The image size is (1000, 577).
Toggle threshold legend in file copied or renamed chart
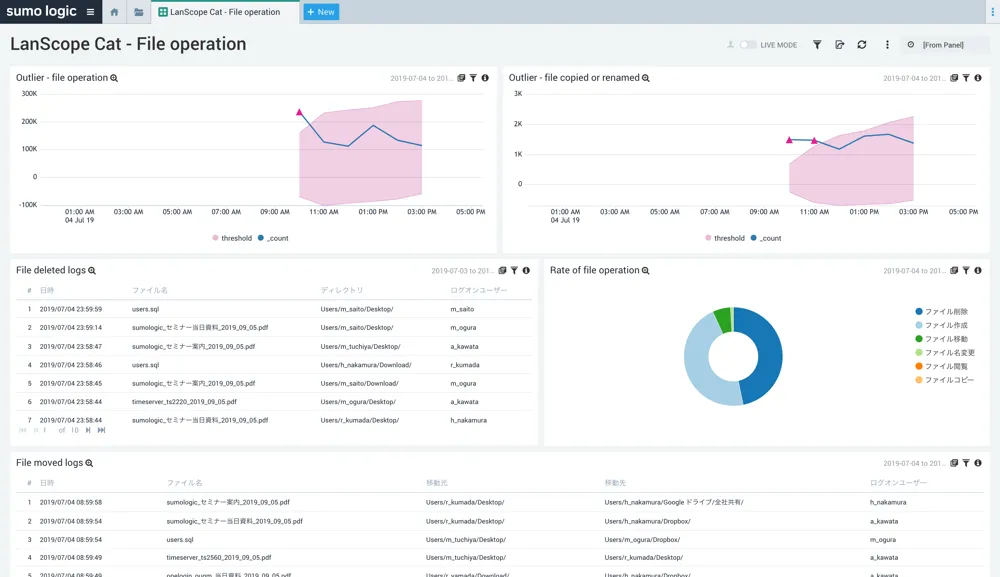(725, 238)
